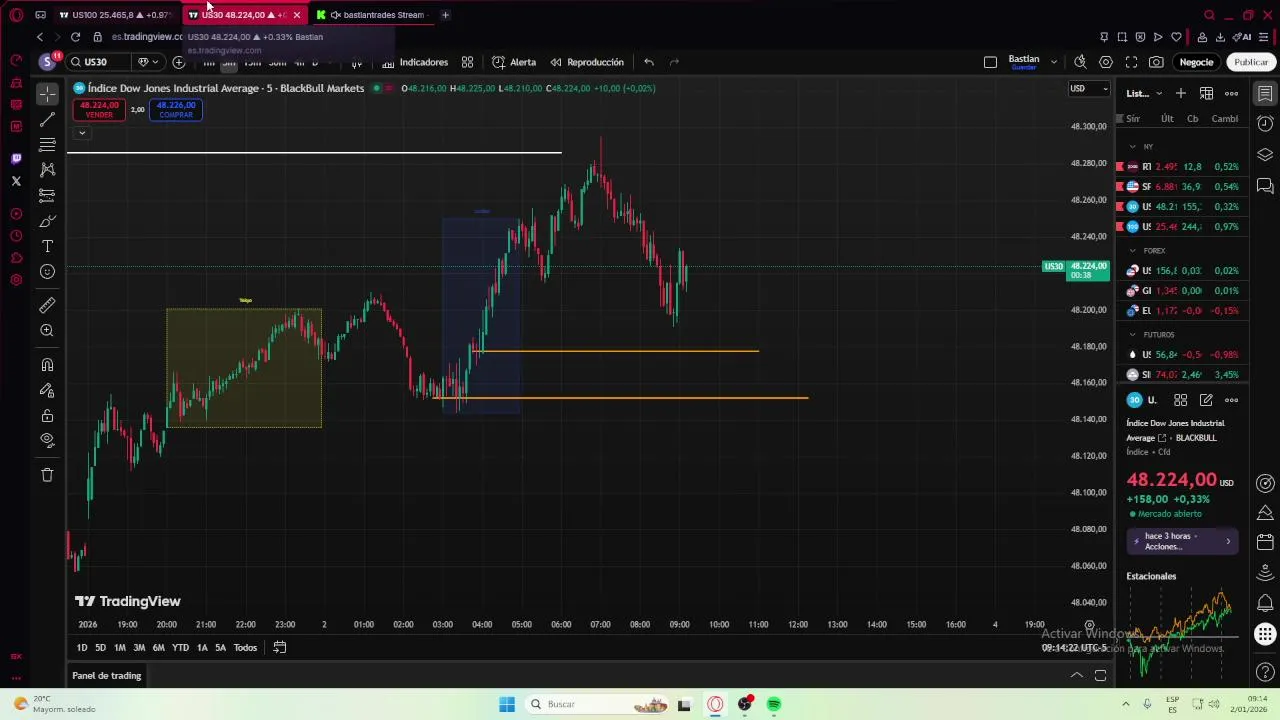Open the emoji icons tool

coord(47,272)
